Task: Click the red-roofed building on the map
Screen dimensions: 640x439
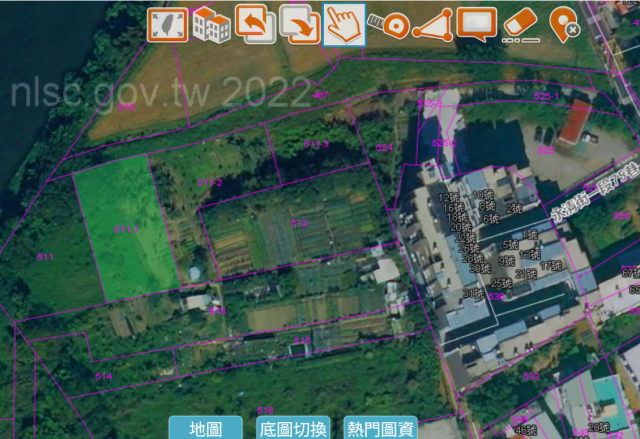Action: pos(575,121)
